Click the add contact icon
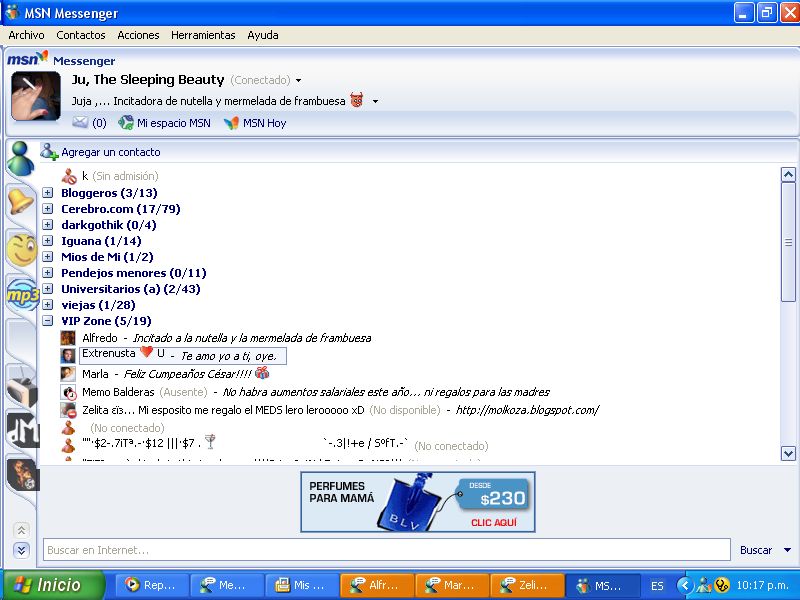This screenshot has width=800, height=600. point(49,152)
